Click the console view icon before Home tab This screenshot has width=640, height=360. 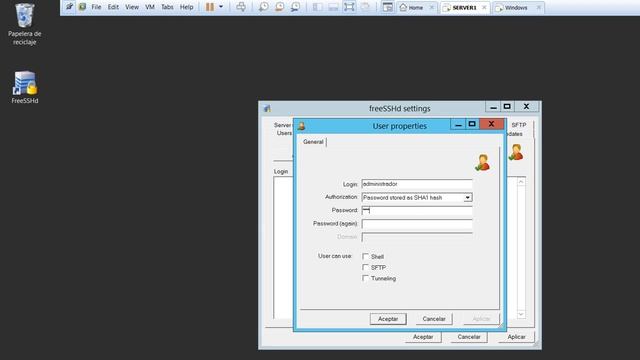click(388, 7)
